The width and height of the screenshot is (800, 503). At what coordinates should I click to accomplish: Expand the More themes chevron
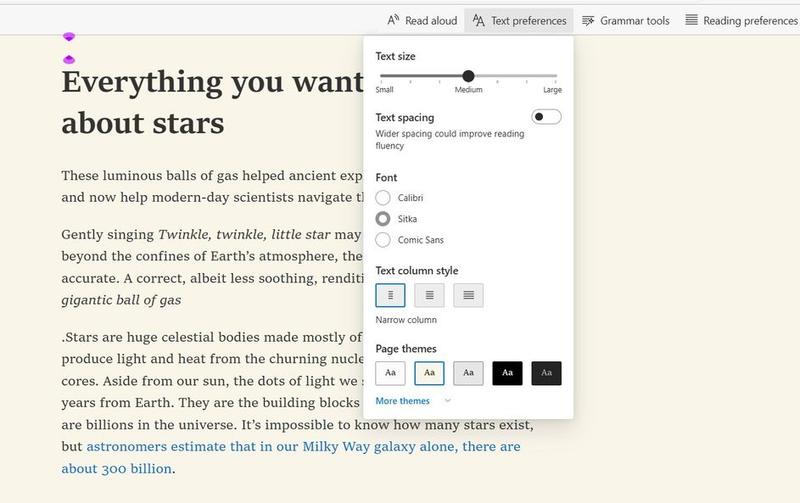pos(447,401)
